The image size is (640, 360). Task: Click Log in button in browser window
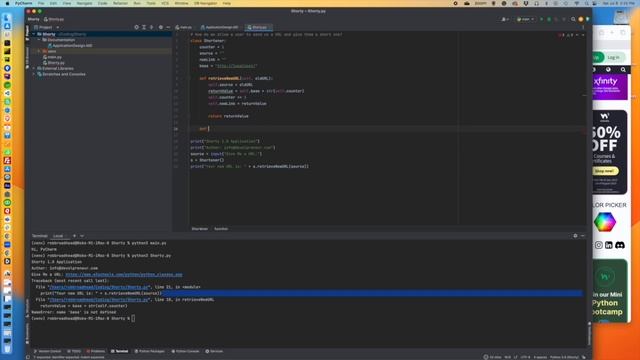(613, 57)
